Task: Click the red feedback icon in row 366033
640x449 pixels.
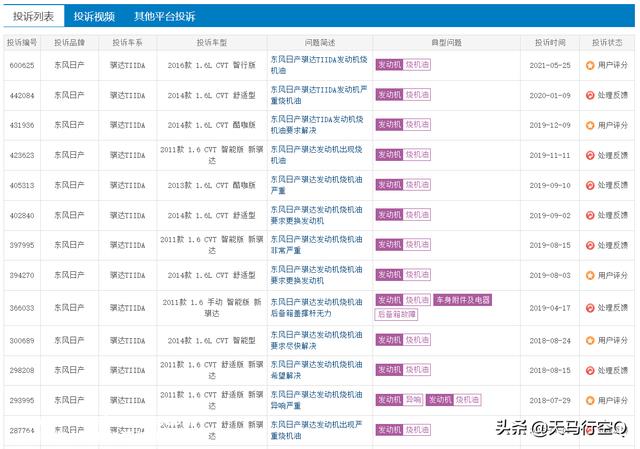Action: tap(590, 308)
